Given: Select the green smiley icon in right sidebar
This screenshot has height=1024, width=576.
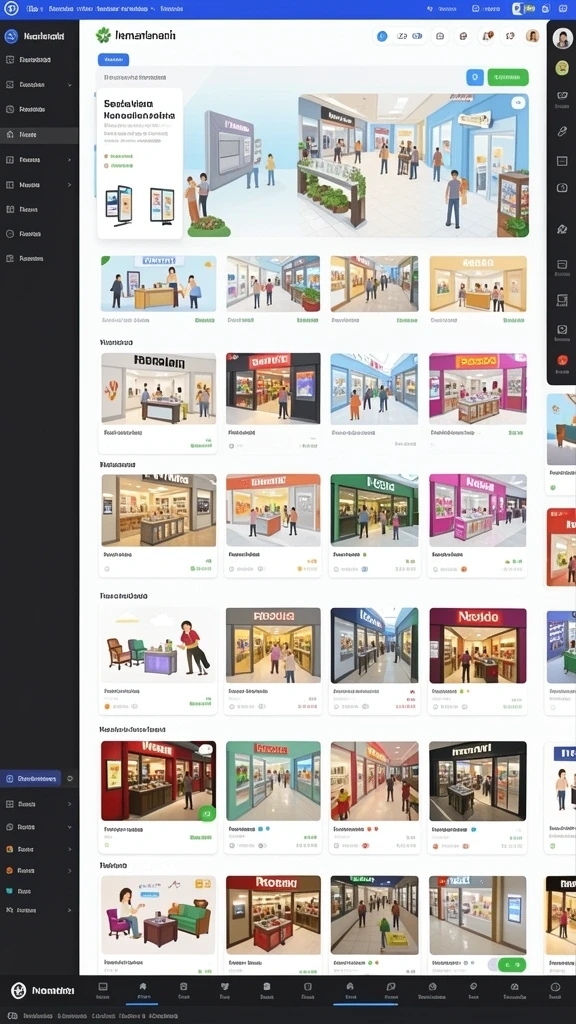Looking at the screenshot, I should 562,67.
